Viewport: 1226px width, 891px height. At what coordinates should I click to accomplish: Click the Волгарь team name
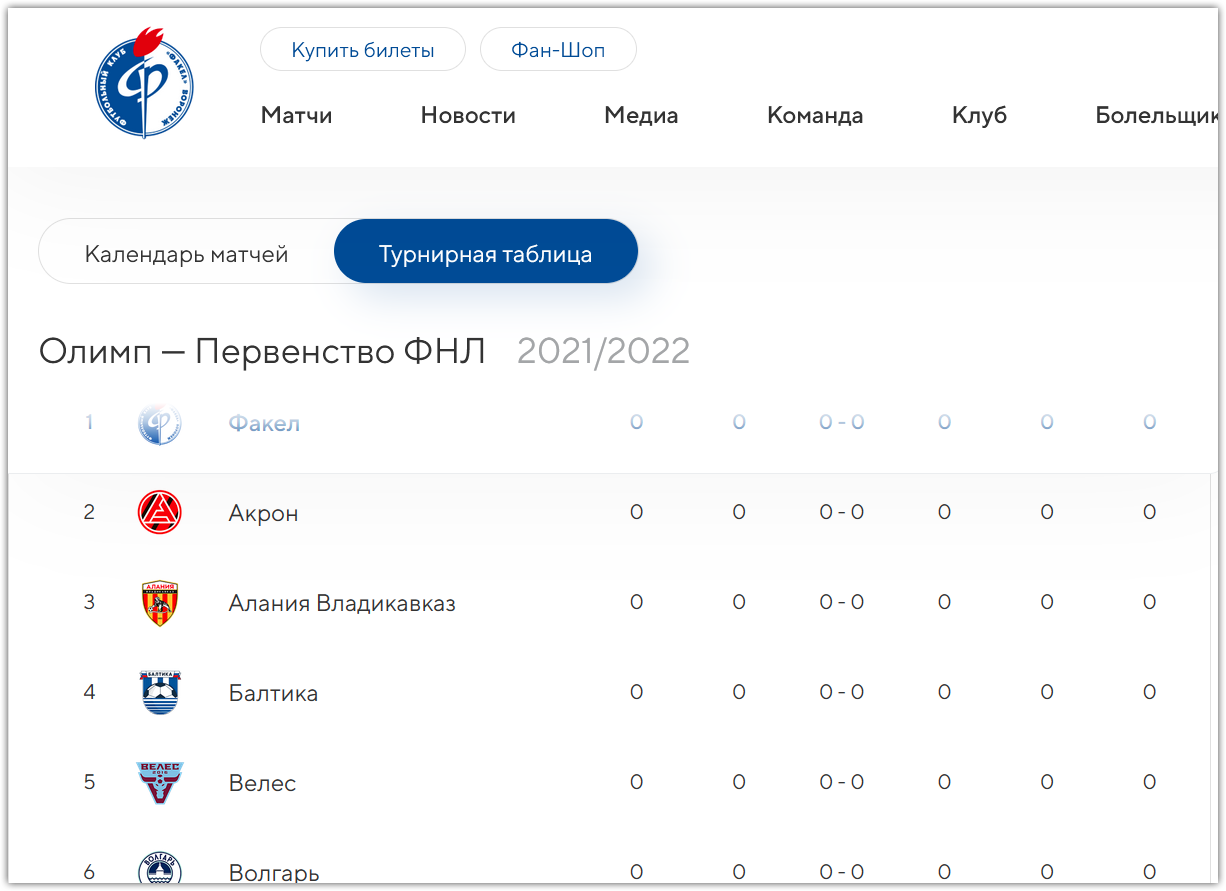pos(274,873)
